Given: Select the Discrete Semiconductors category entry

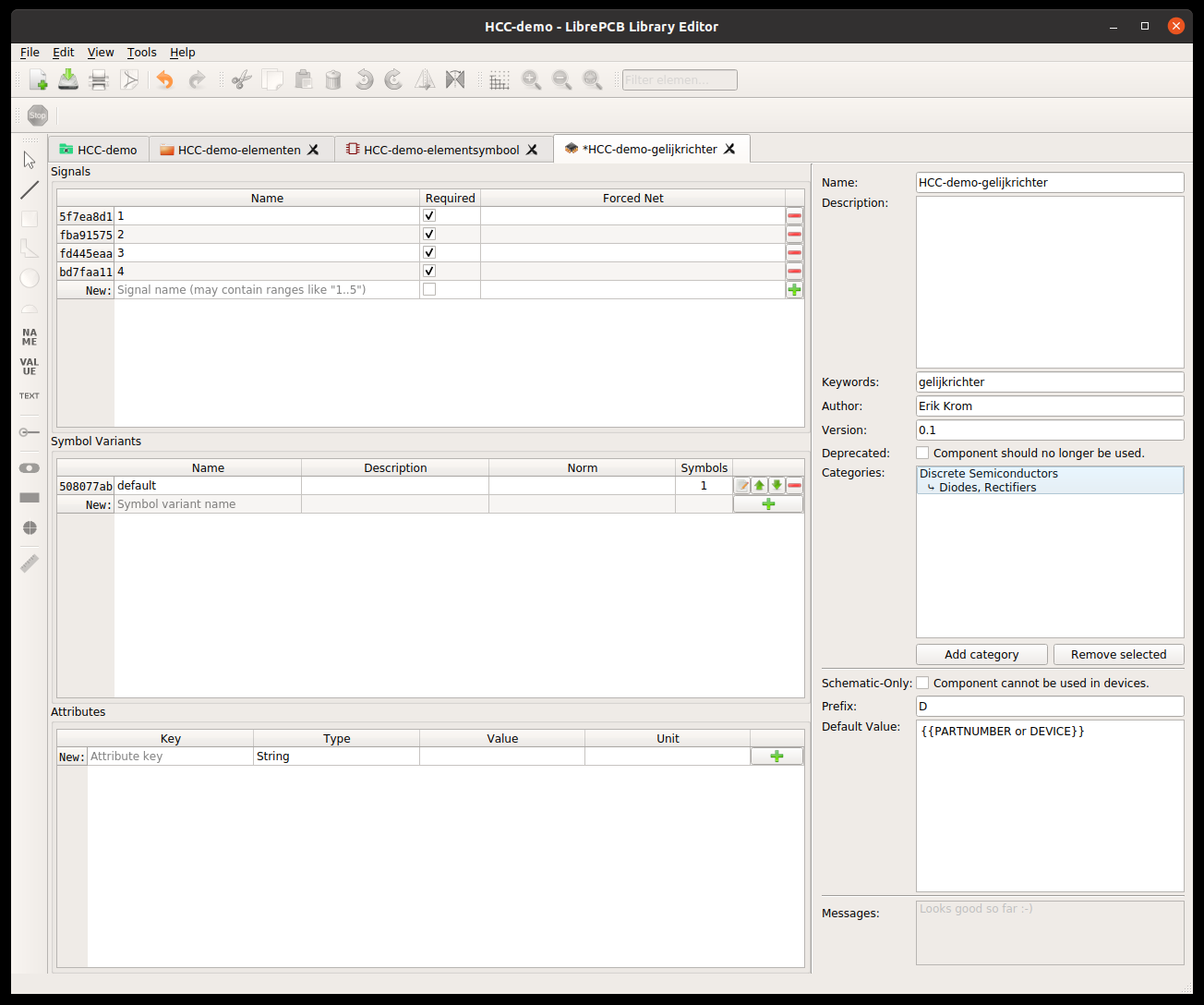Looking at the screenshot, I should point(1050,480).
